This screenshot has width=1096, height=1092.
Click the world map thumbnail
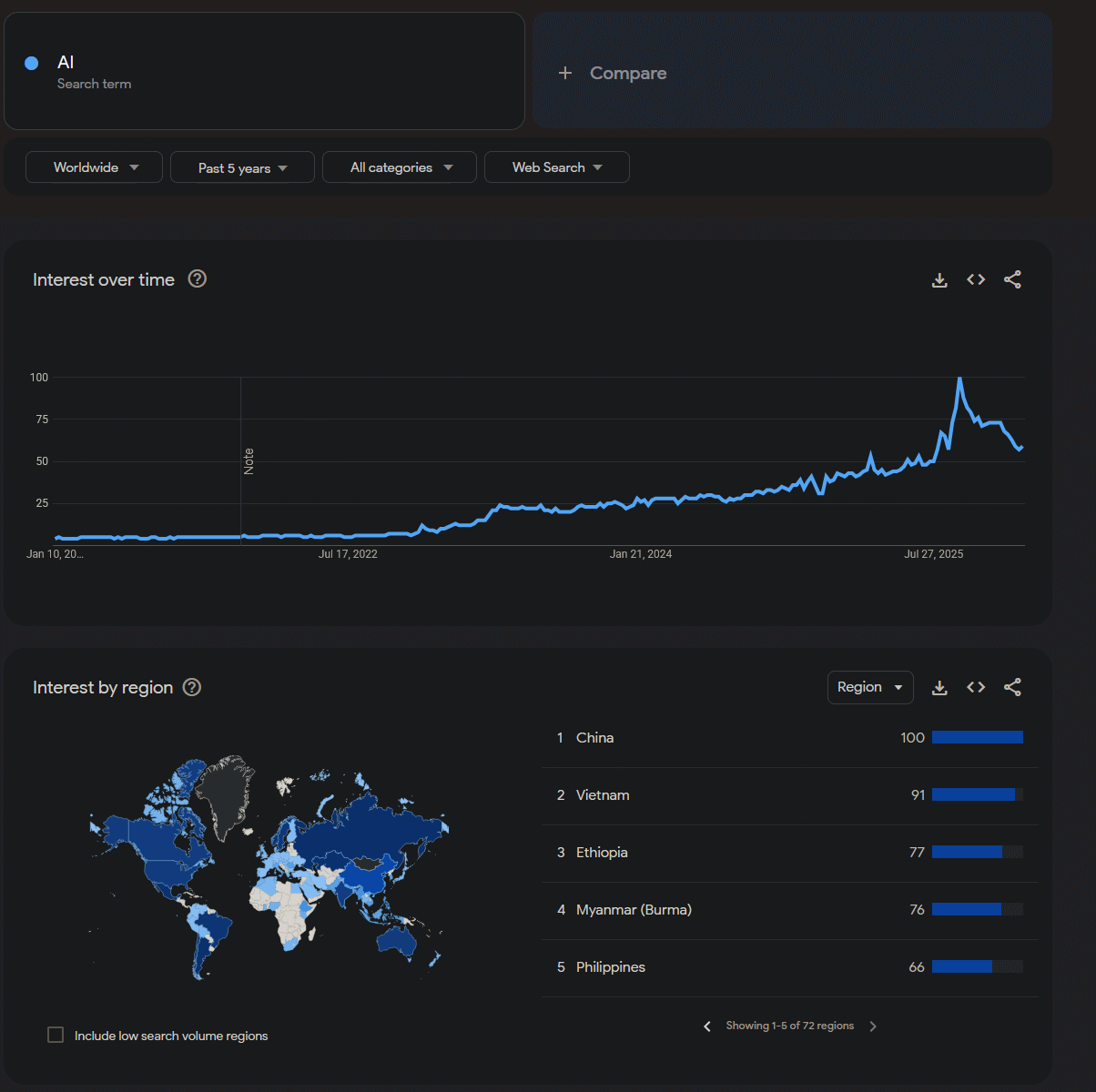pos(269,867)
